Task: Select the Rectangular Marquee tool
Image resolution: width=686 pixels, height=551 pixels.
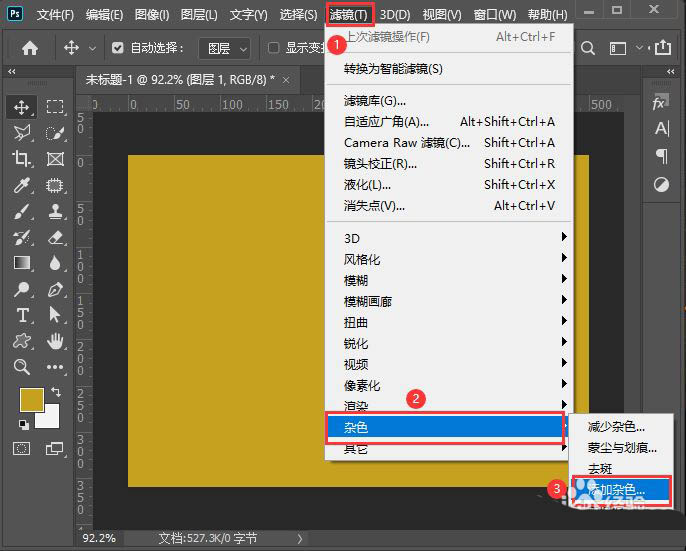Action: tap(55, 107)
